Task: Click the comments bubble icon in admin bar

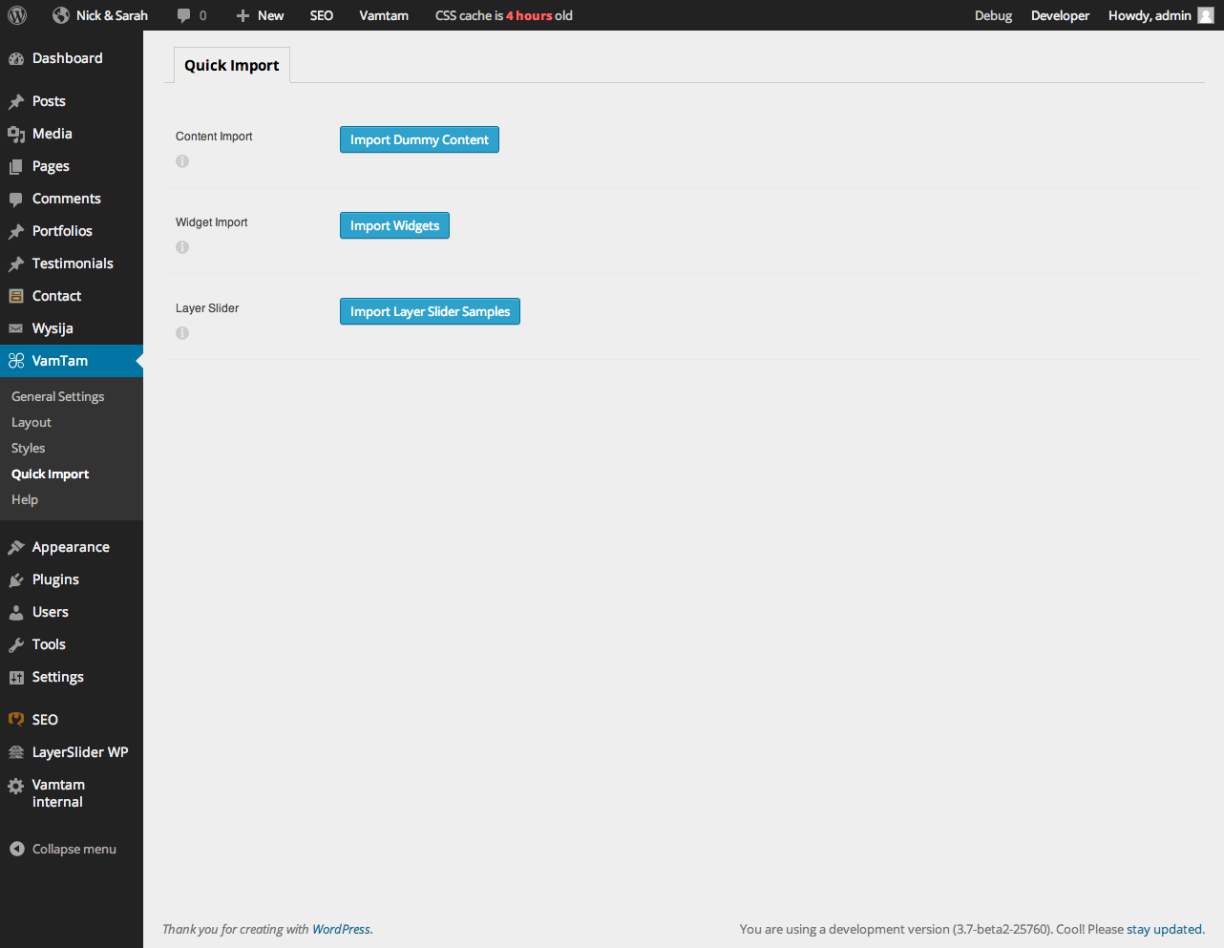Action: pos(184,16)
